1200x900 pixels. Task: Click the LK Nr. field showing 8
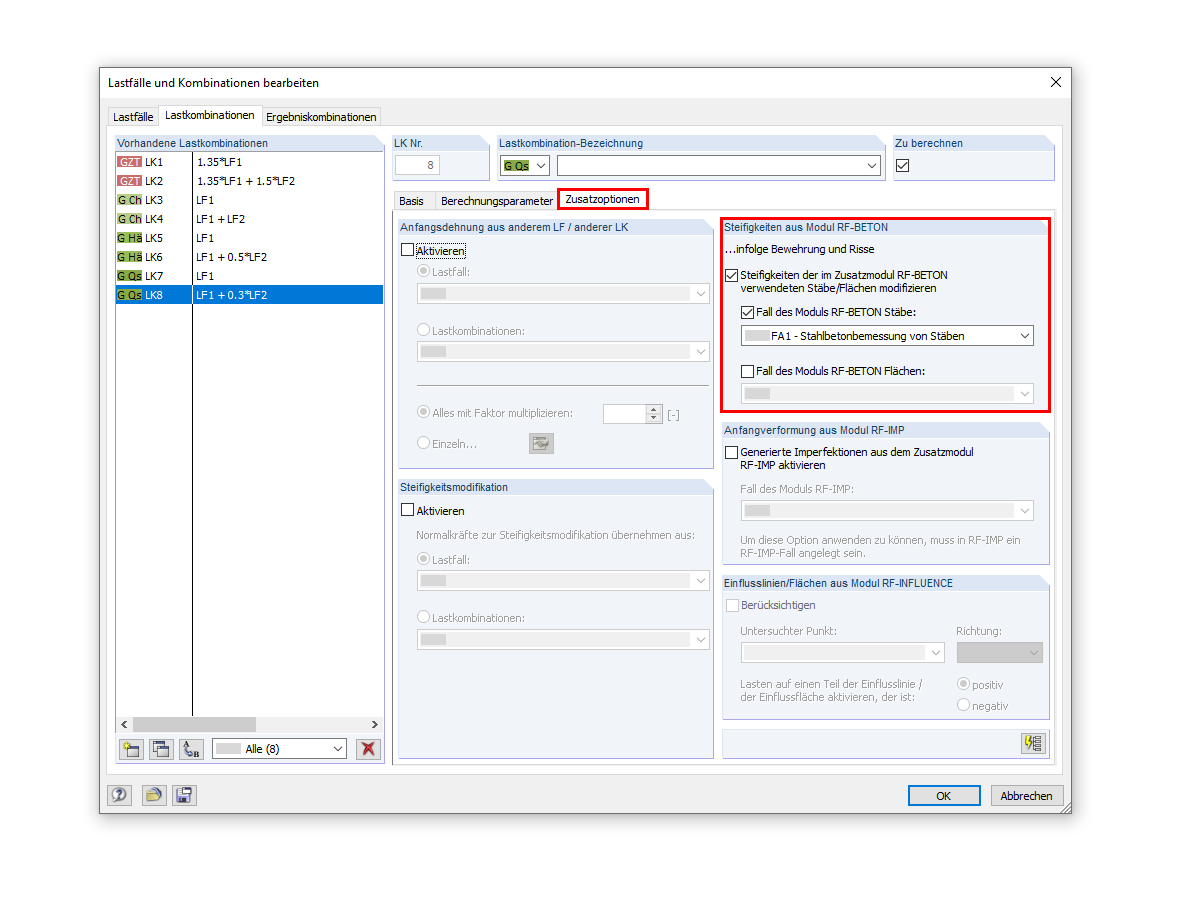point(417,166)
